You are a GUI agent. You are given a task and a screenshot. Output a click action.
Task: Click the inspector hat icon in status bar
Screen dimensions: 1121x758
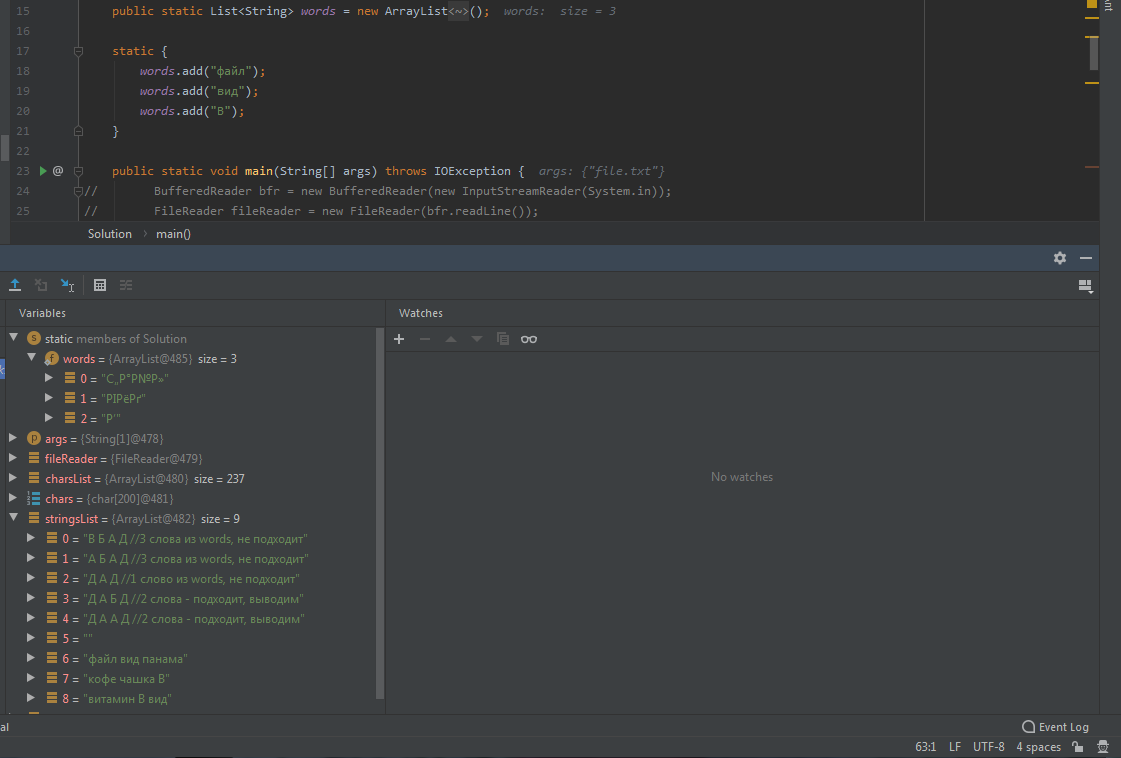point(1102,747)
